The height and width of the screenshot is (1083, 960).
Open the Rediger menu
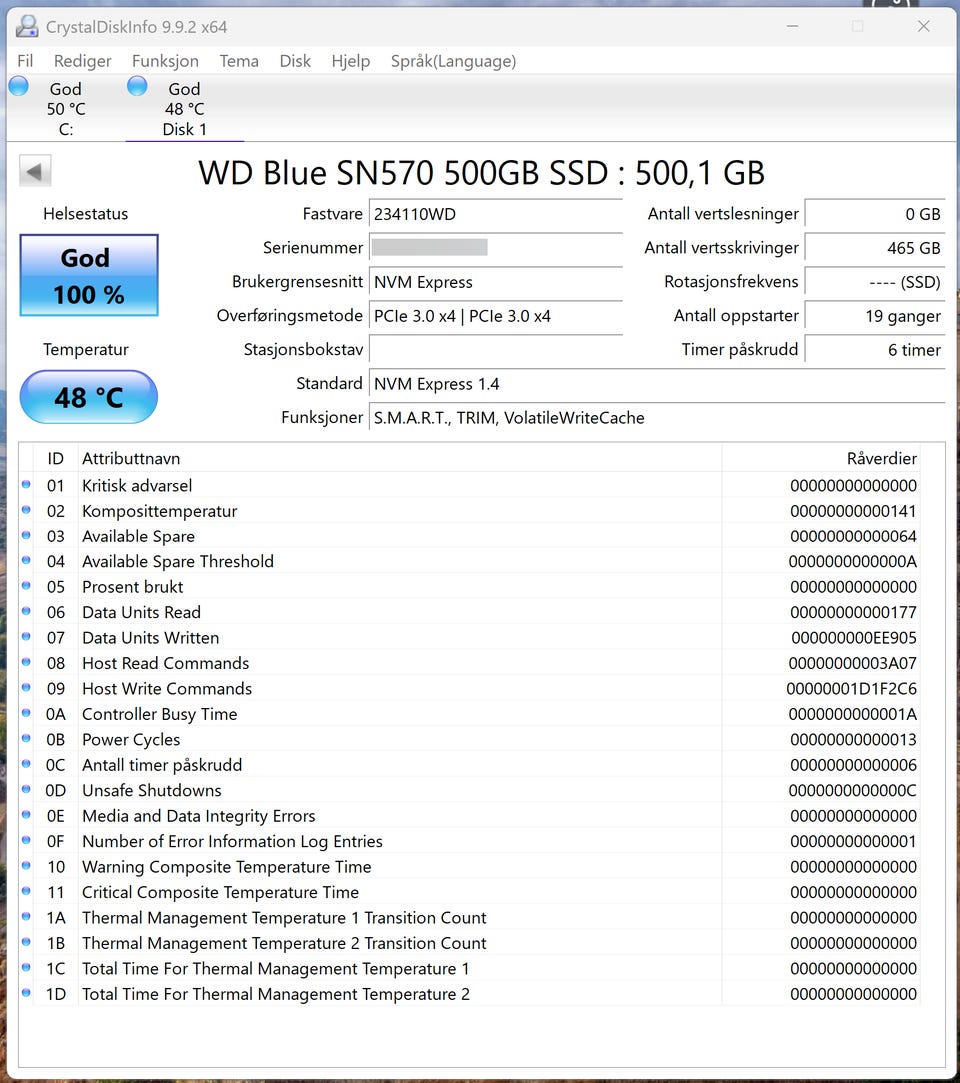tap(82, 61)
